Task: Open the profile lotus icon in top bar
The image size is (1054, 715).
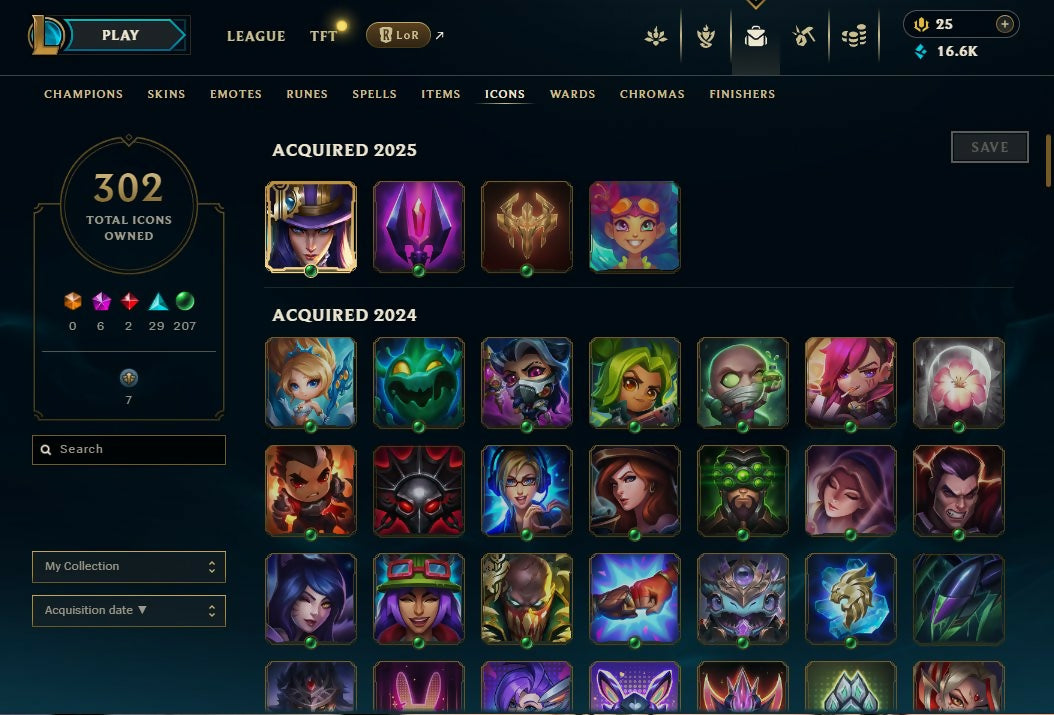Action: 655,36
